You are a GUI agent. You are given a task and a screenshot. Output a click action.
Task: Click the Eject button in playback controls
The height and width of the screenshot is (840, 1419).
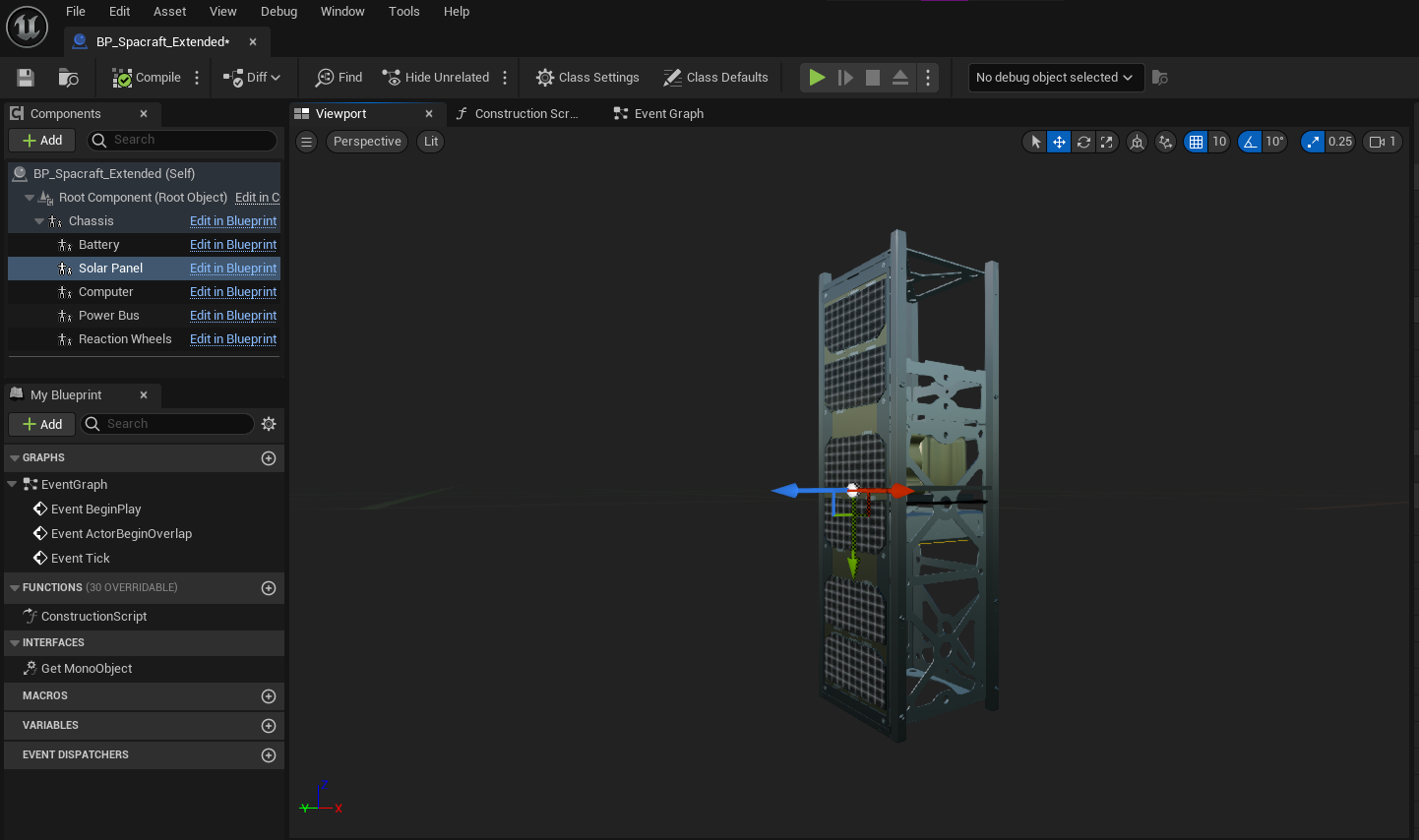(x=900, y=78)
